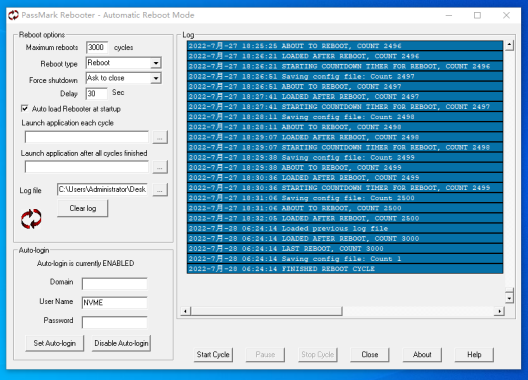This screenshot has height=380, width=528.
Task: Click the log scroll down arrow
Action: click(x=509, y=298)
